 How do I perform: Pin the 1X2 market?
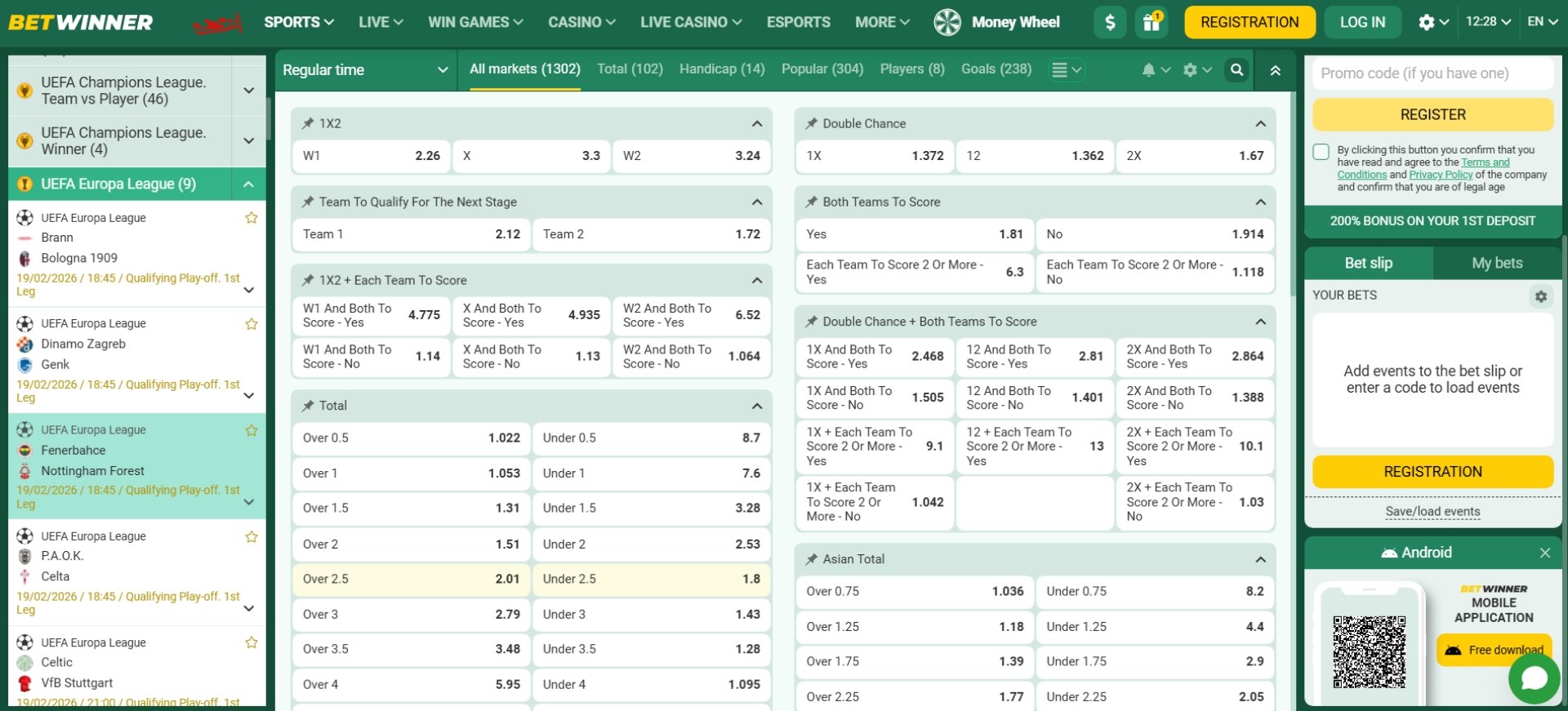(308, 123)
